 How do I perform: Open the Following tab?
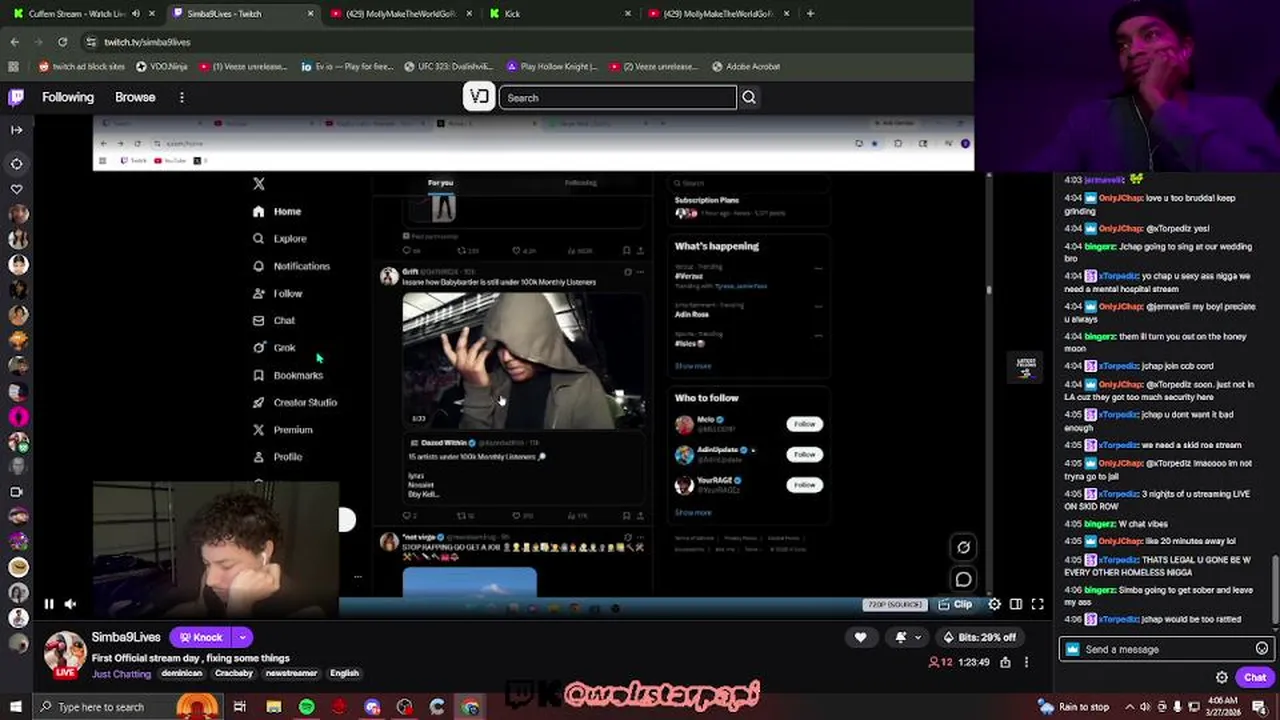pyautogui.click(x=68, y=97)
